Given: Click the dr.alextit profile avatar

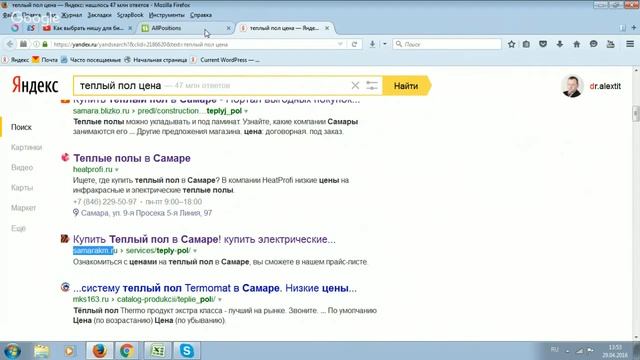Looking at the screenshot, I should pos(572,86).
